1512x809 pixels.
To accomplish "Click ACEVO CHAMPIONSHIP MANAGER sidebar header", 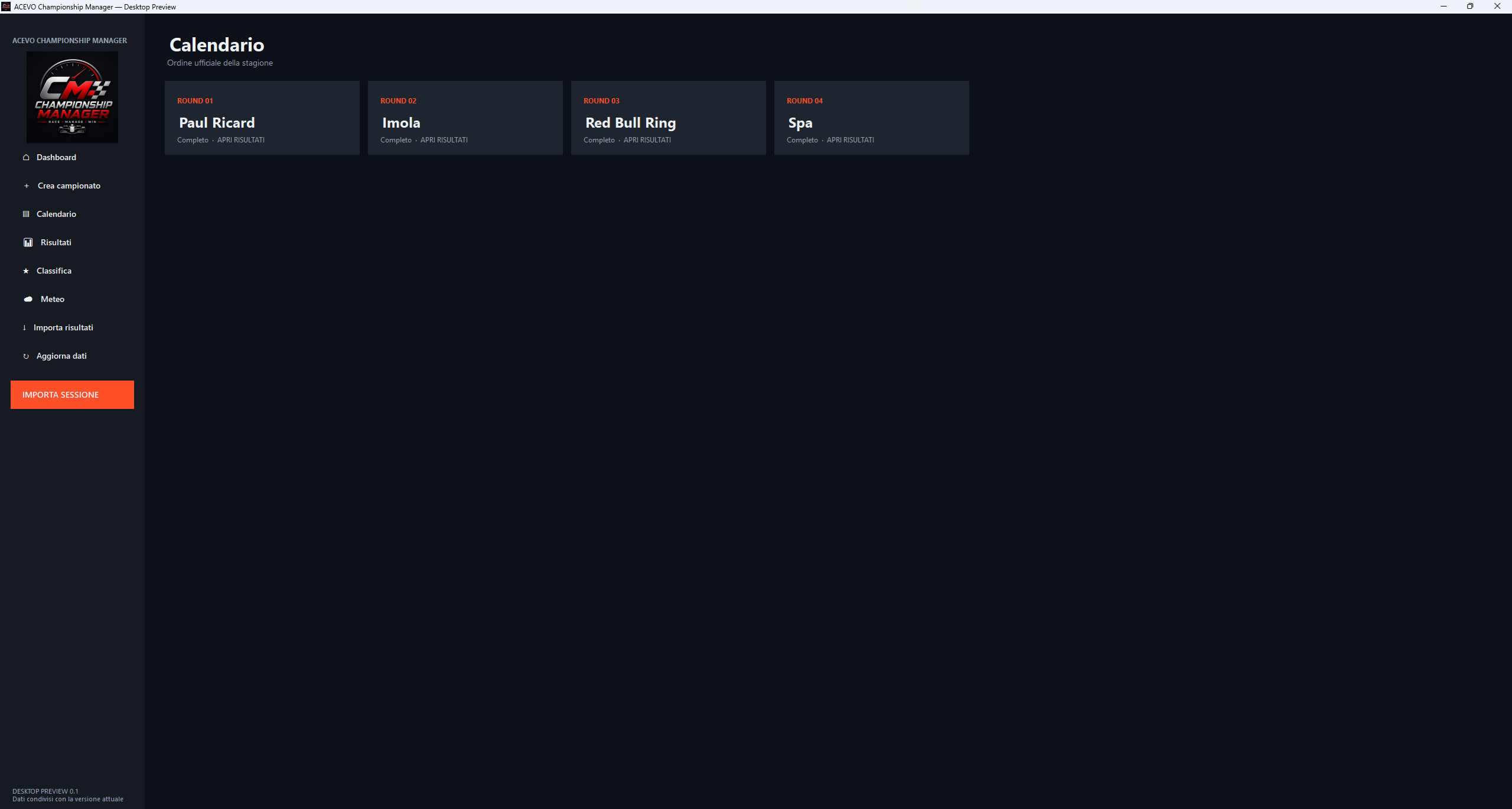I will tap(70, 41).
